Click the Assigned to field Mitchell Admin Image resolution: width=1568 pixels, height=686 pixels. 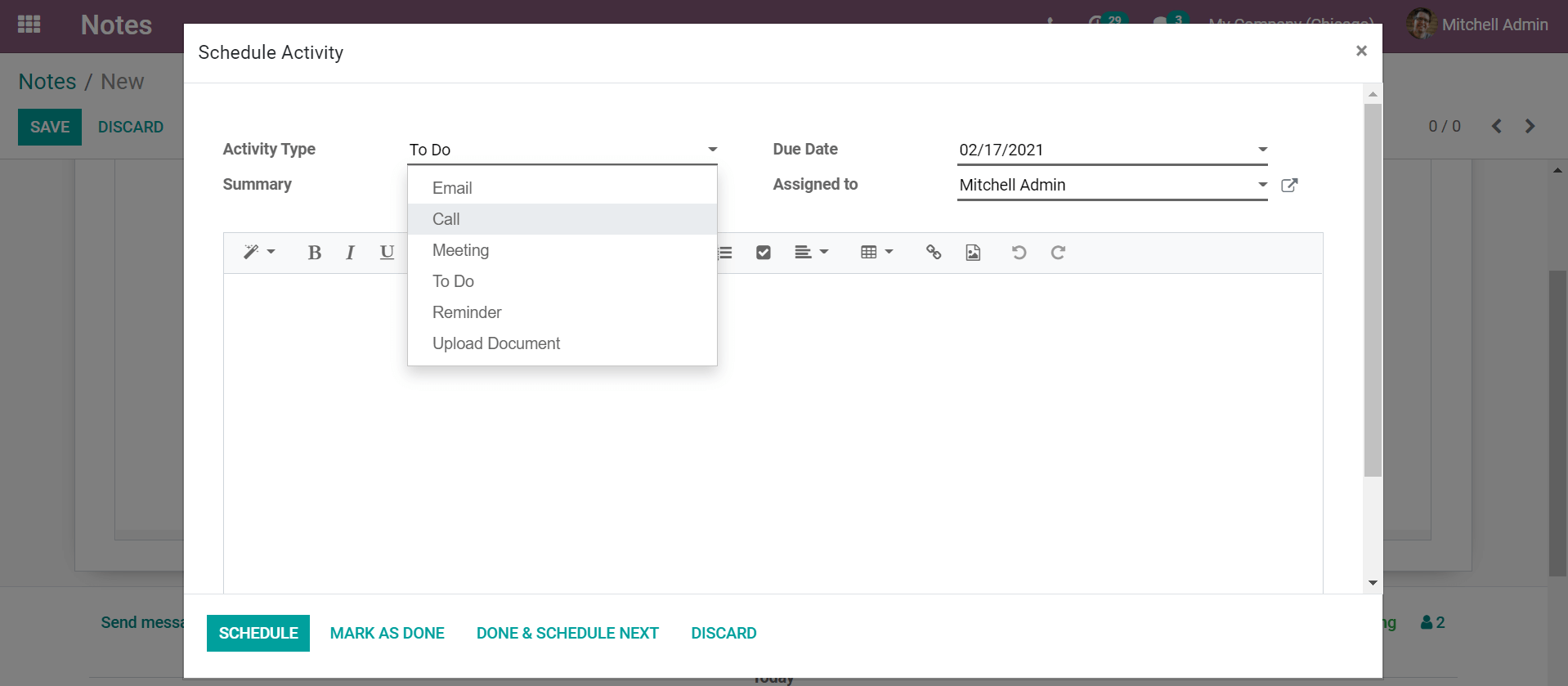1112,185
